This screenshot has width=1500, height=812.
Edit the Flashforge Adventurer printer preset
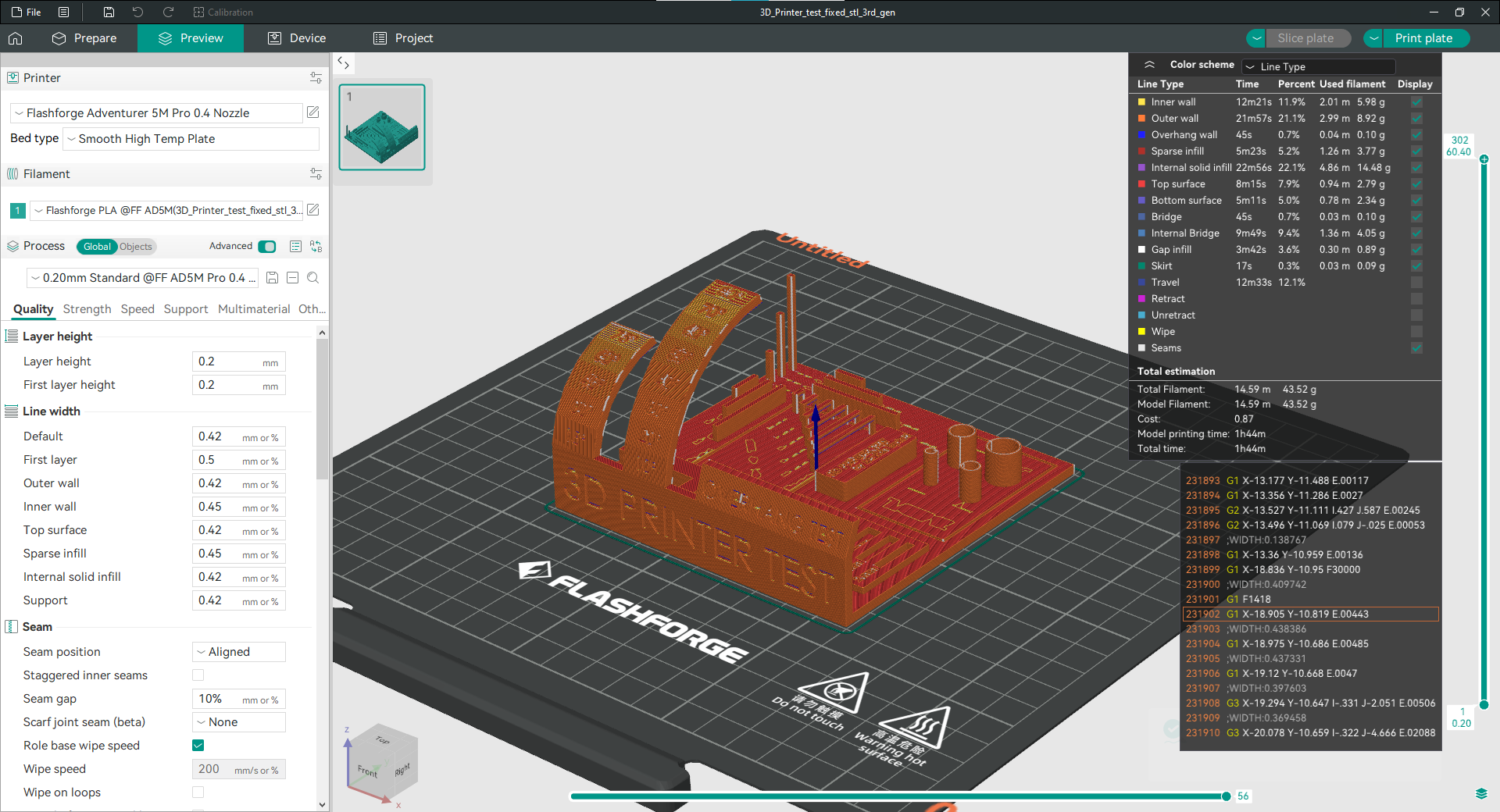pos(313,112)
